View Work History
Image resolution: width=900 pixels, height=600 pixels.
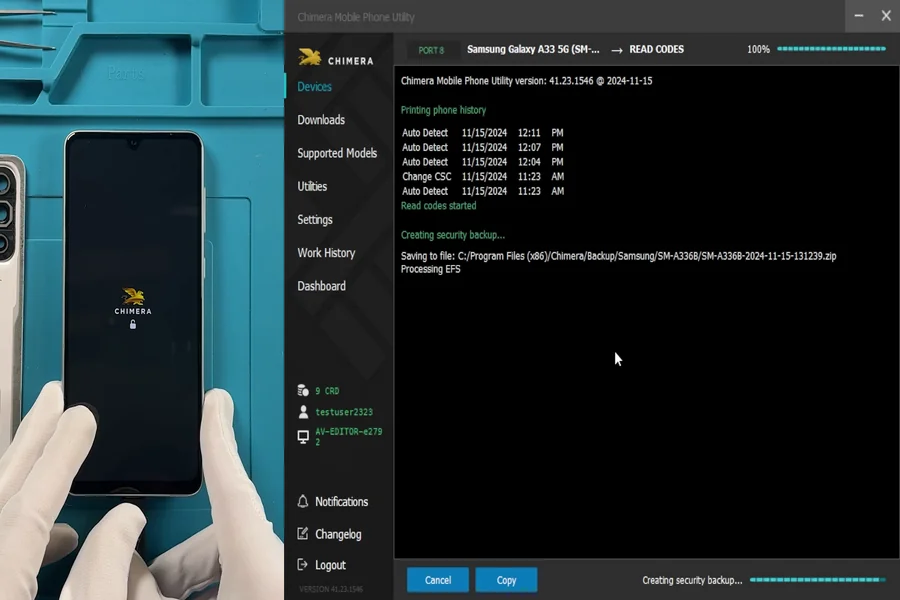click(x=326, y=253)
